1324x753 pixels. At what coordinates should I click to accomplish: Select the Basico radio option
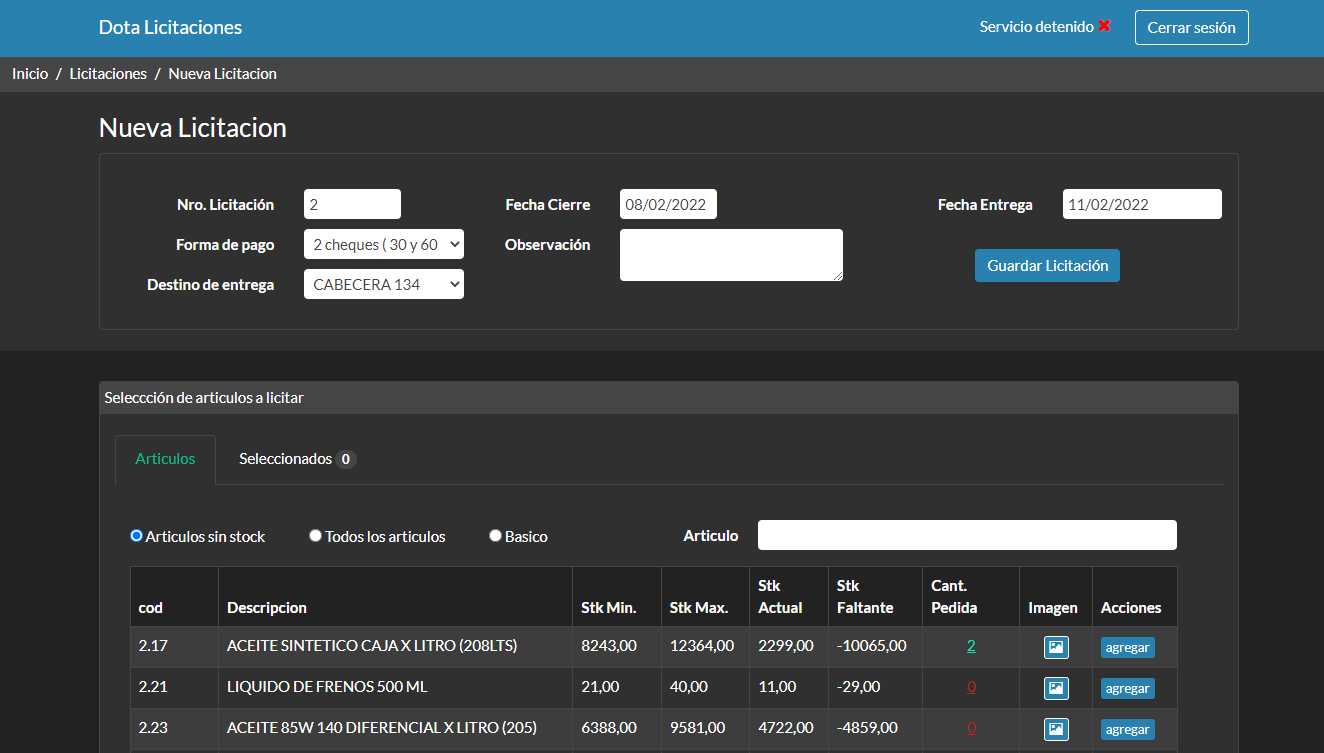(495, 536)
